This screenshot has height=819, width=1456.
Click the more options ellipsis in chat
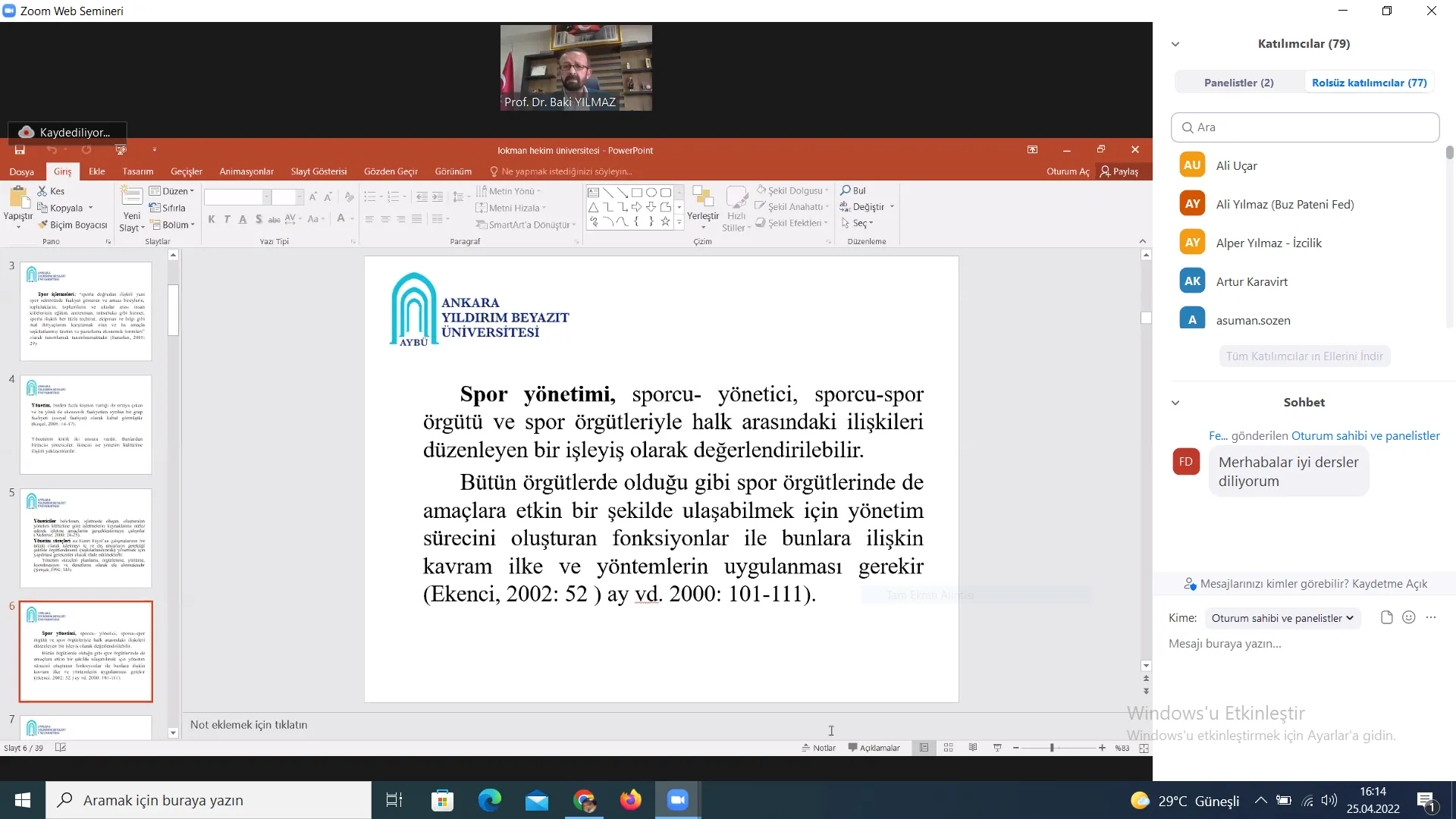pyautogui.click(x=1431, y=617)
